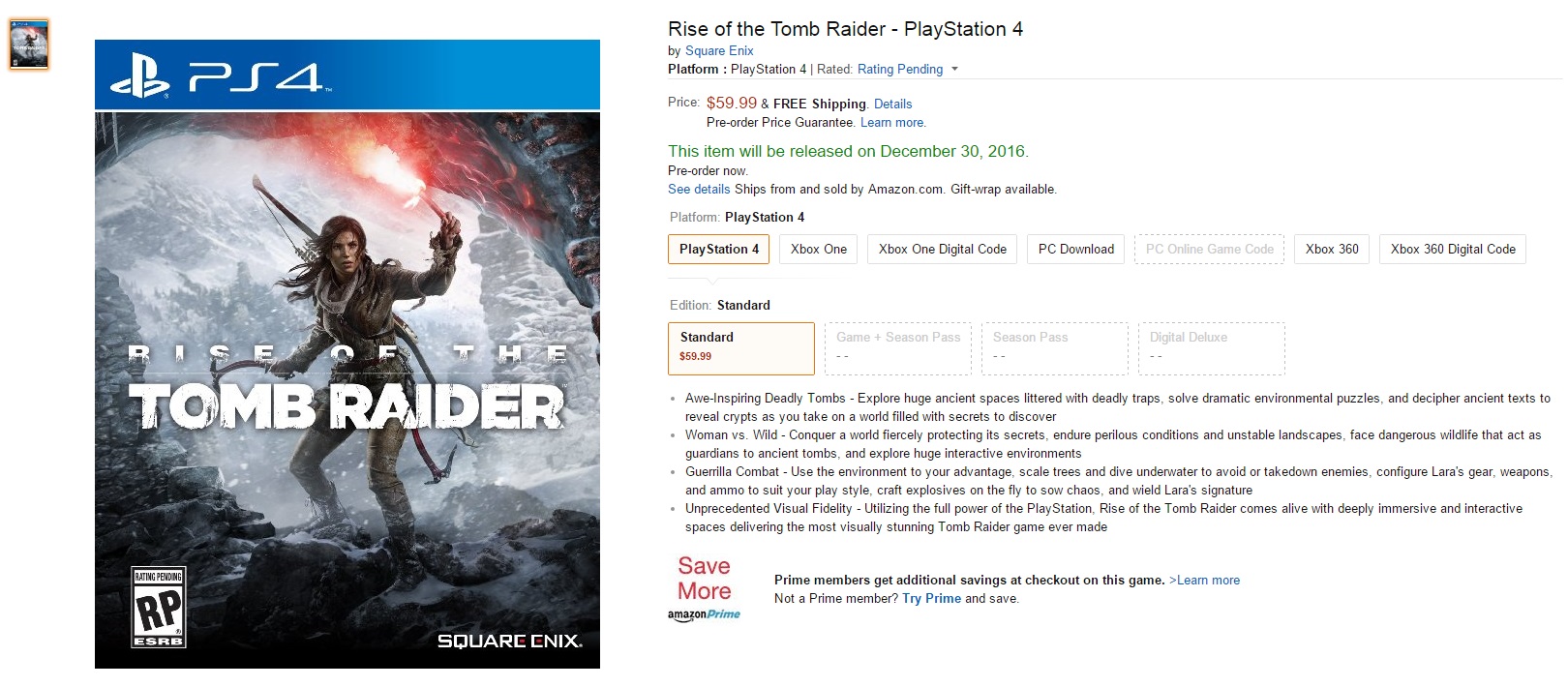Select Xbox One Digital Code option

(x=942, y=249)
